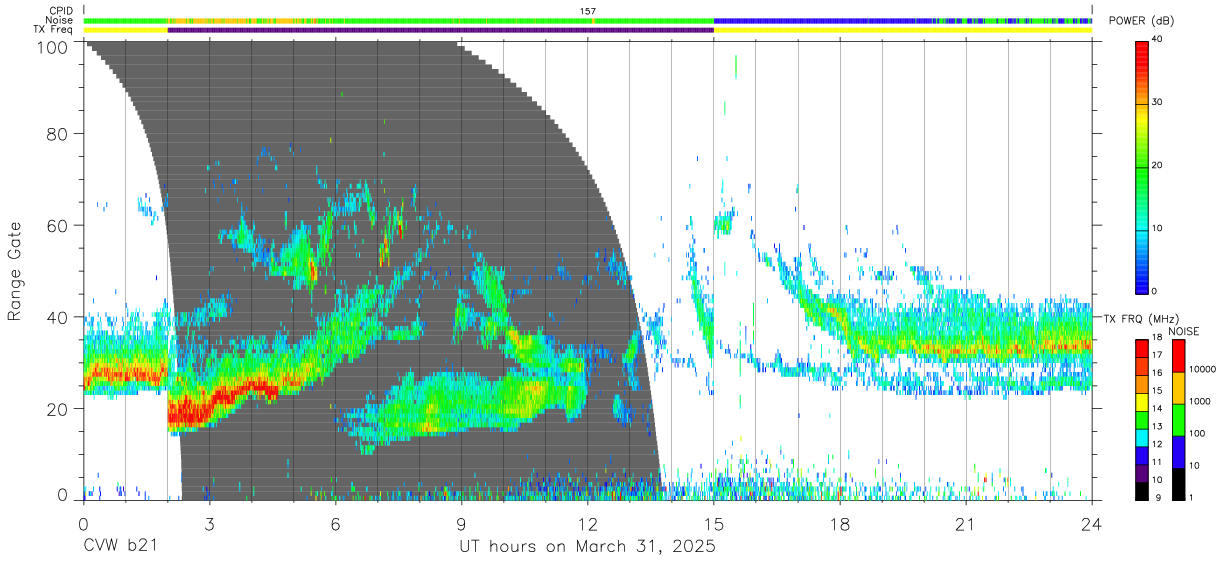This screenshot has width=1228, height=567.
Task: Click the 1000 tick on the NOISE scale
Action: 1200,401
